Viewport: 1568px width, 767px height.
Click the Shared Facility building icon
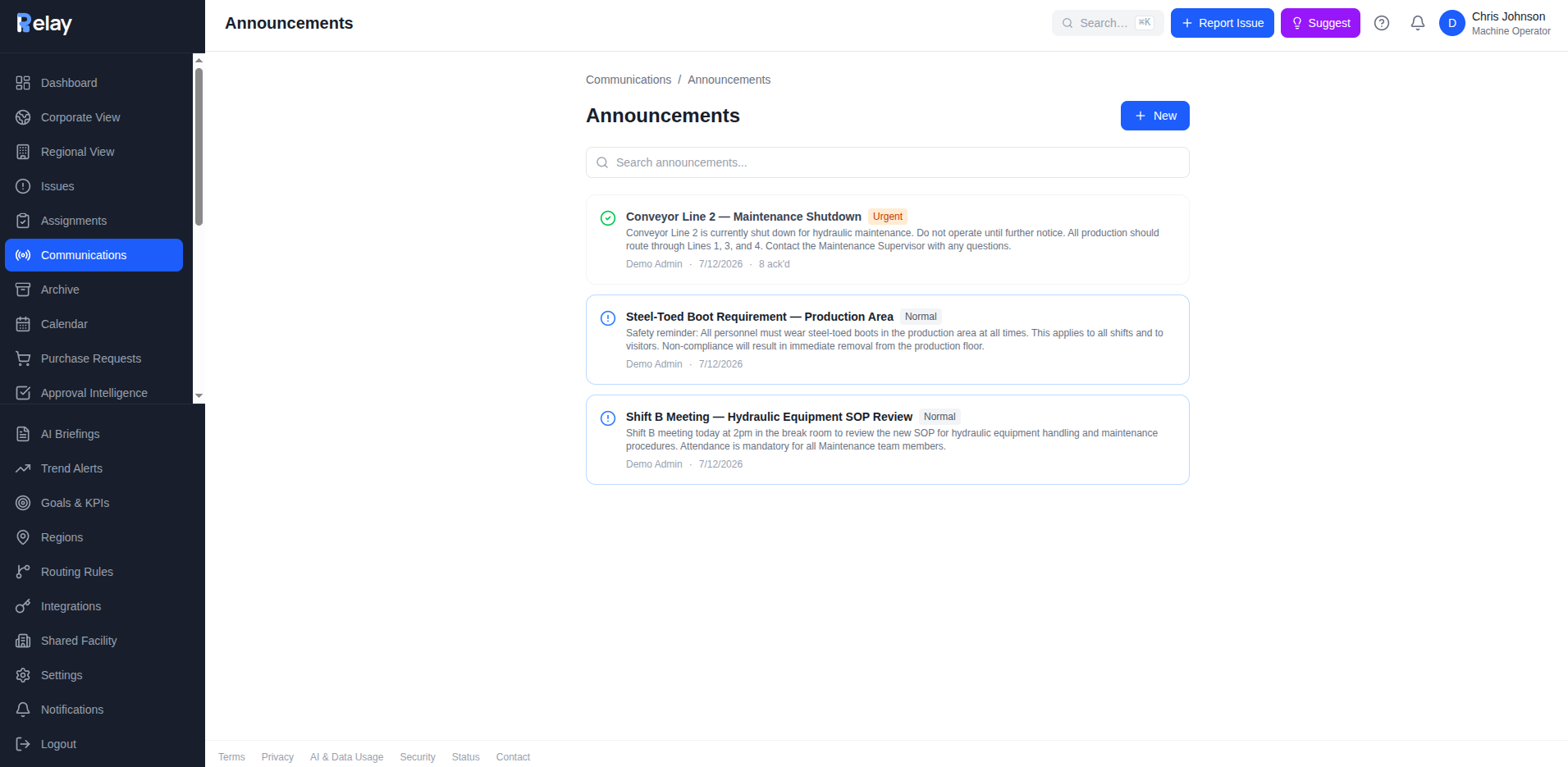pyautogui.click(x=23, y=641)
